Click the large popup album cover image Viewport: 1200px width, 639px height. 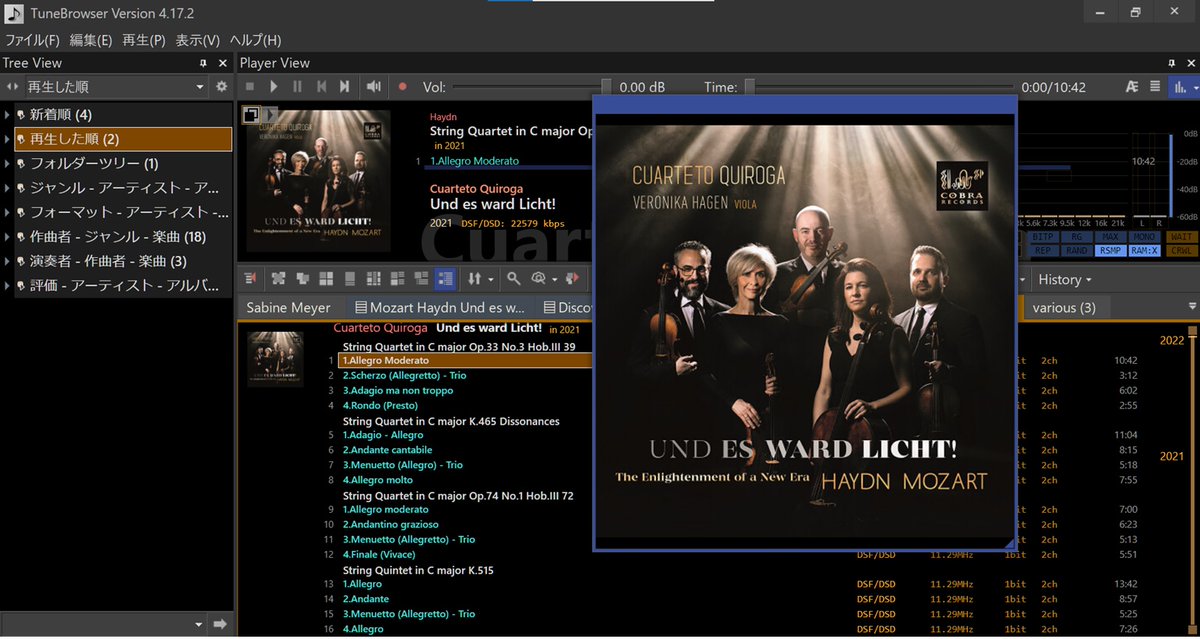click(x=805, y=331)
